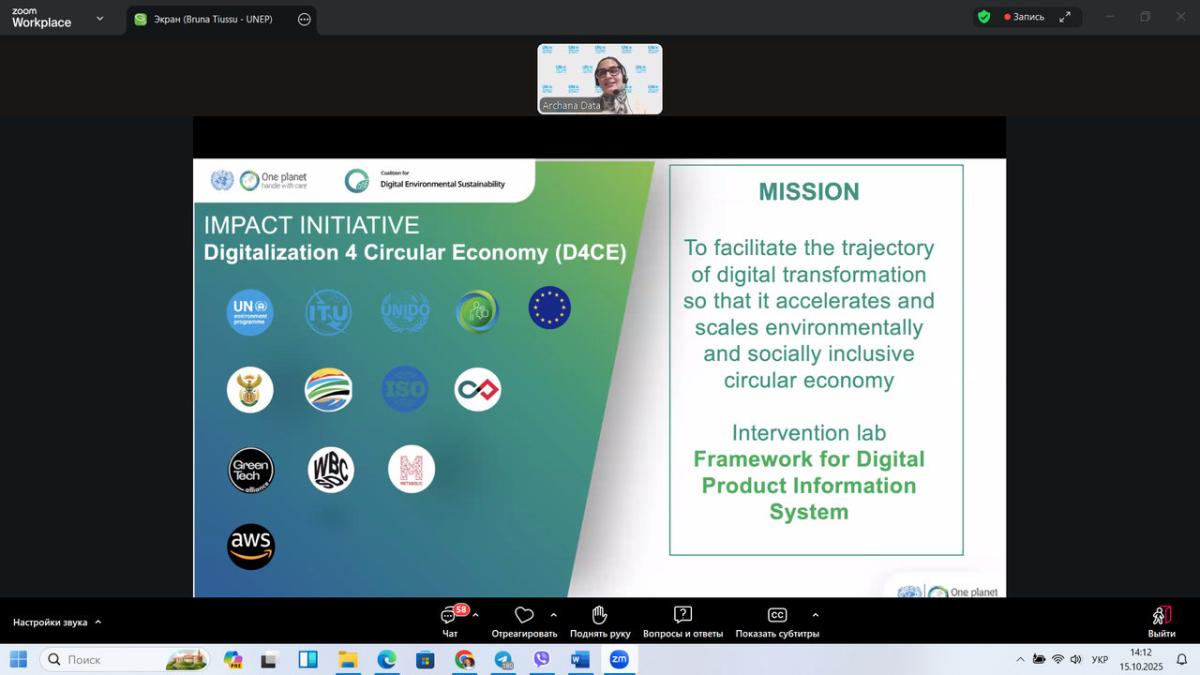
Task: Click the Archana Data video thumbnail
Action: pos(600,78)
